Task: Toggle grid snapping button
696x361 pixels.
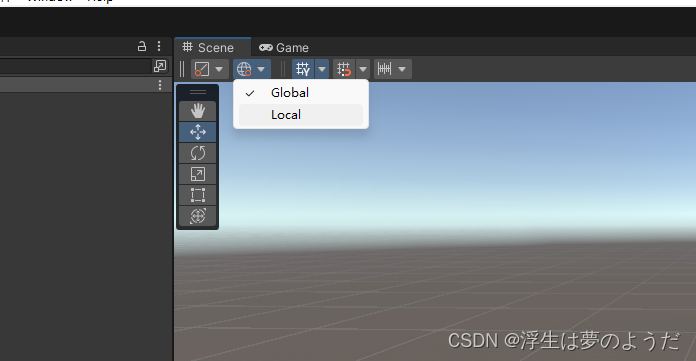Action: click(x=344, y=69)
